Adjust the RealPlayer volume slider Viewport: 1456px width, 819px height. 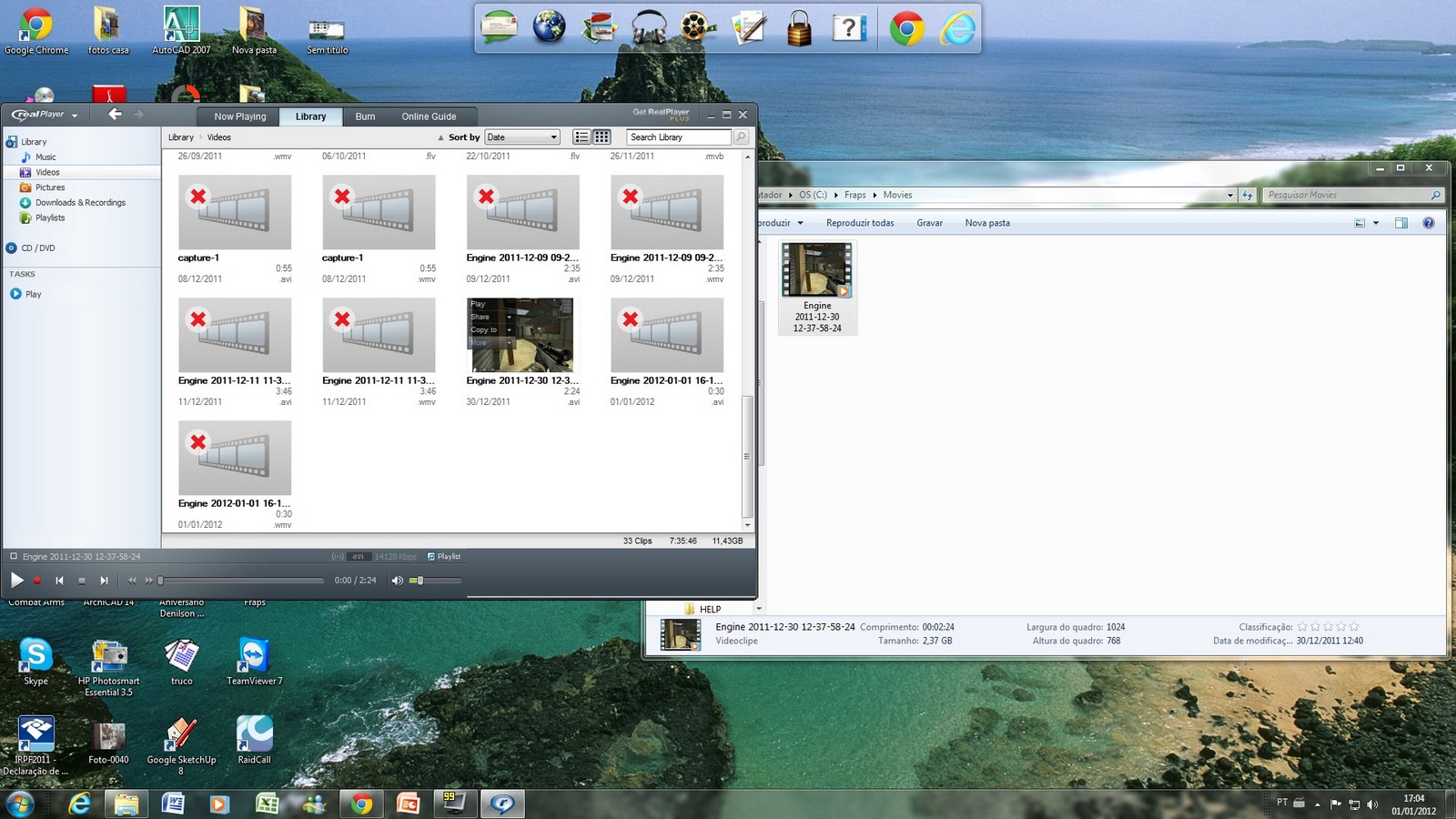tap(436, 581)
